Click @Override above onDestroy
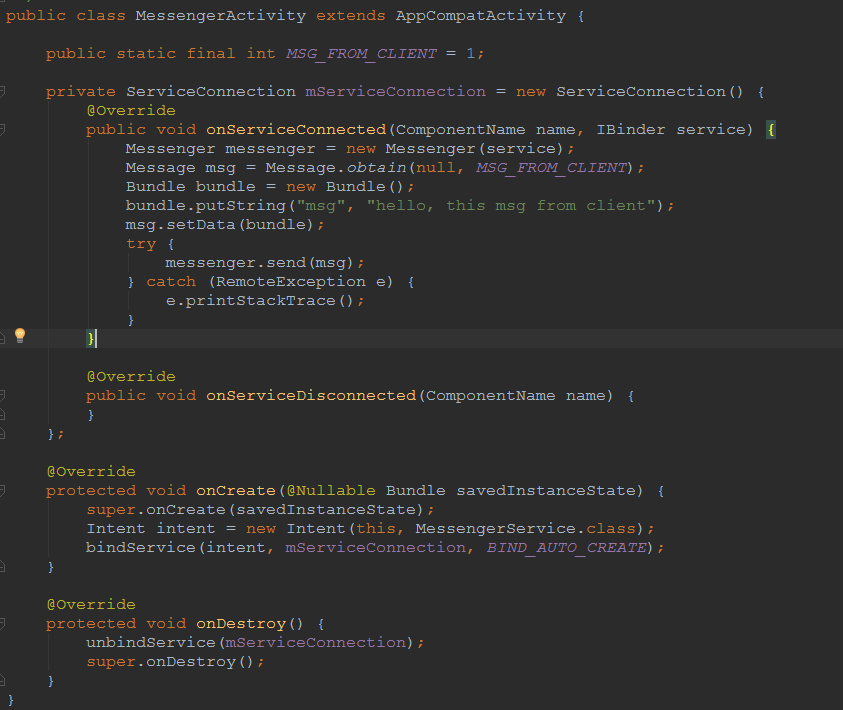This screenshot has height=710, width=843. 91,605
